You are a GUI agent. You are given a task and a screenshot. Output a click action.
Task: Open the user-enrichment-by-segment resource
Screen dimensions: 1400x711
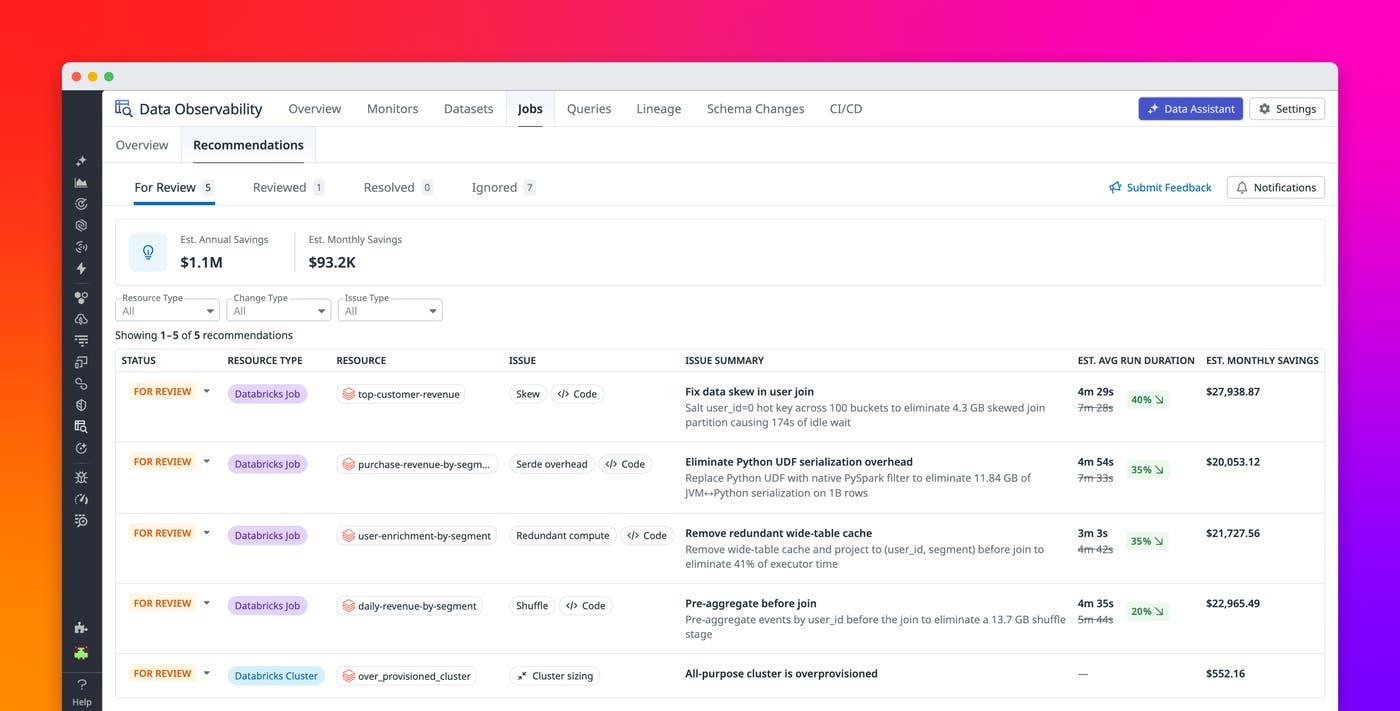coord(417,536)
